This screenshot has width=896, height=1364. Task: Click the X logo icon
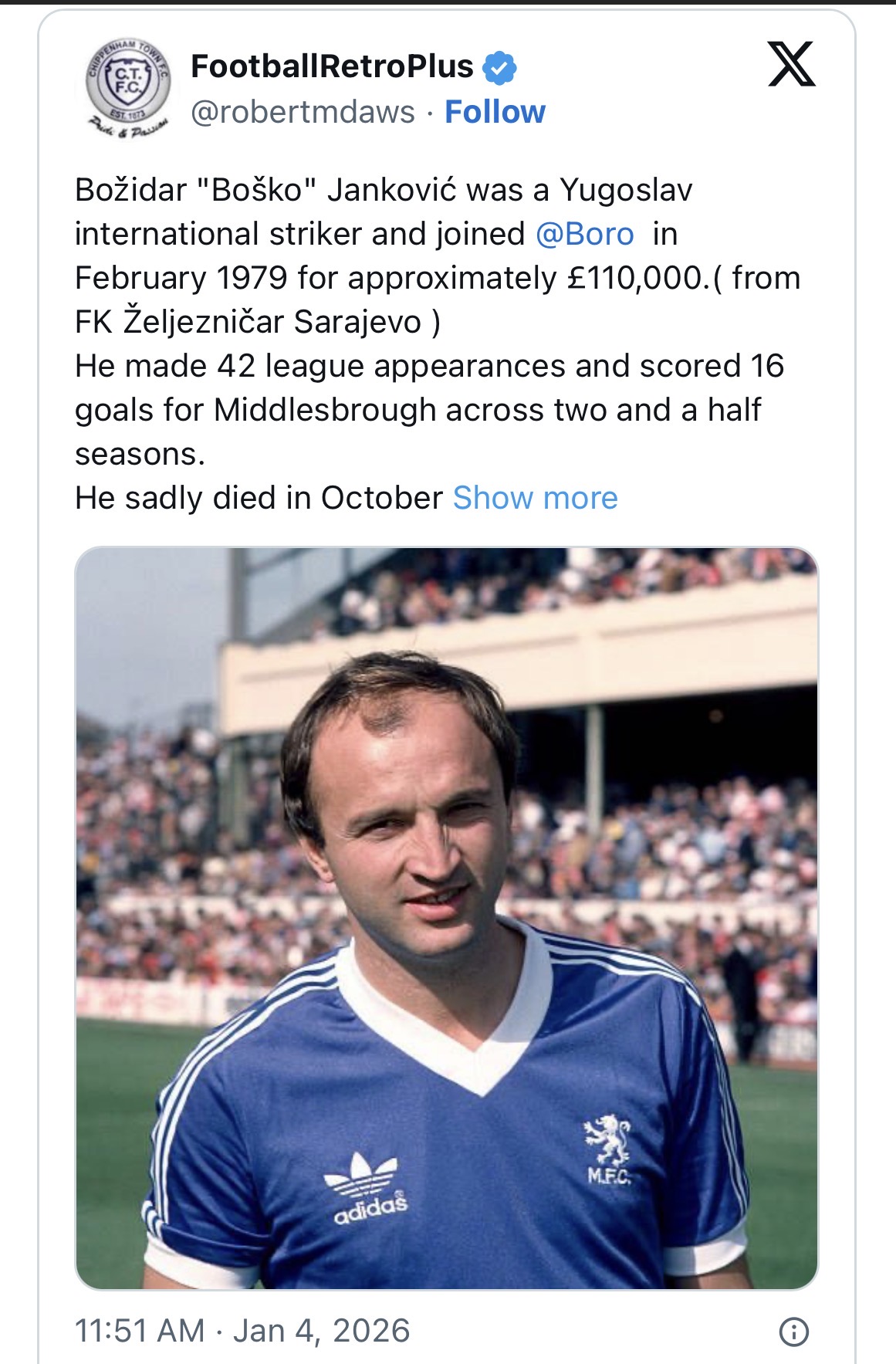[x=792, y=64]
